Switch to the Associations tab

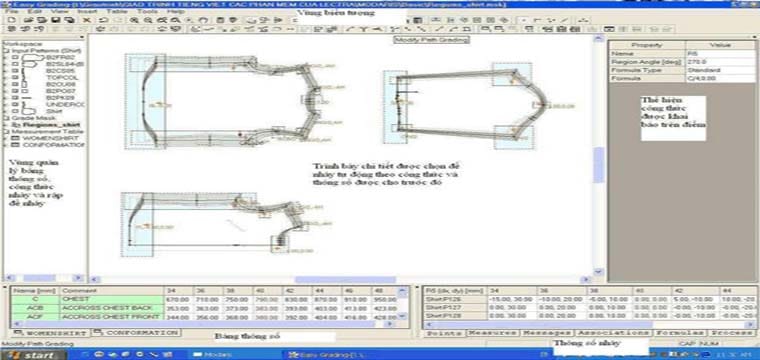coord(614,333)
